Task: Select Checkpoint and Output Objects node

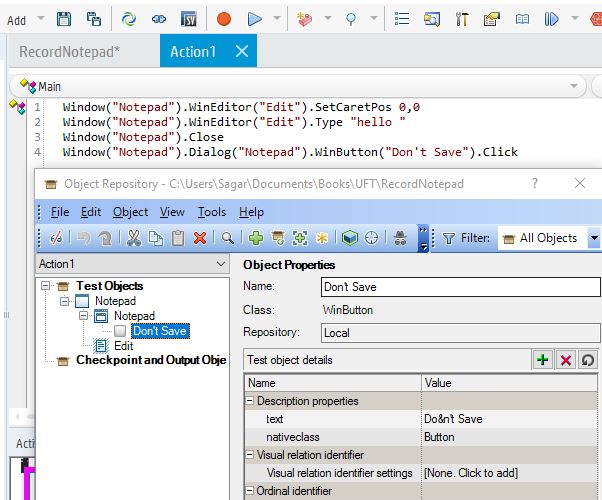Action: click(x=151, y=360)
